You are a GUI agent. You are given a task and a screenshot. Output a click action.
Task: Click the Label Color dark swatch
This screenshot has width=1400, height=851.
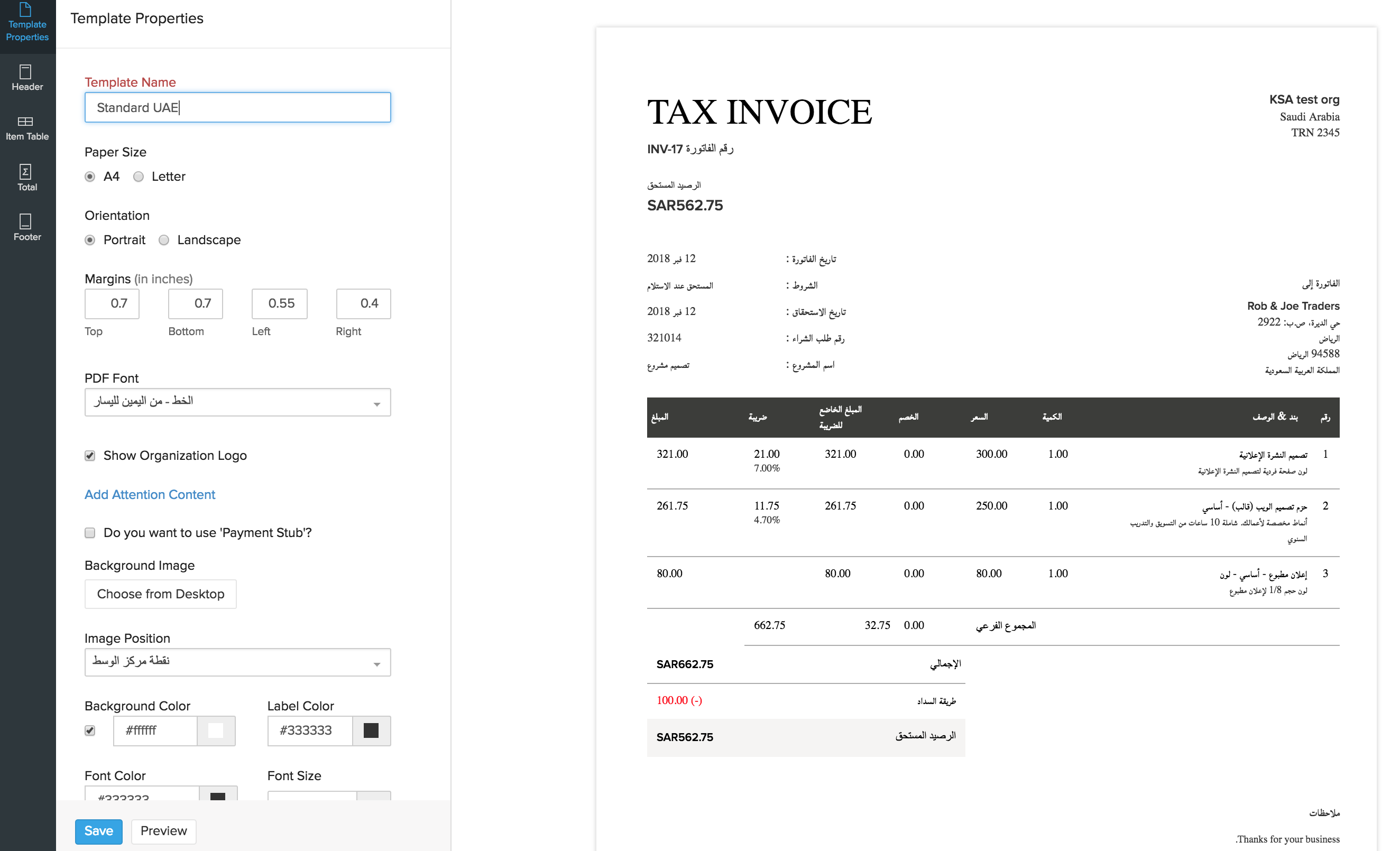pyautogui.click(x=371, y=730)
